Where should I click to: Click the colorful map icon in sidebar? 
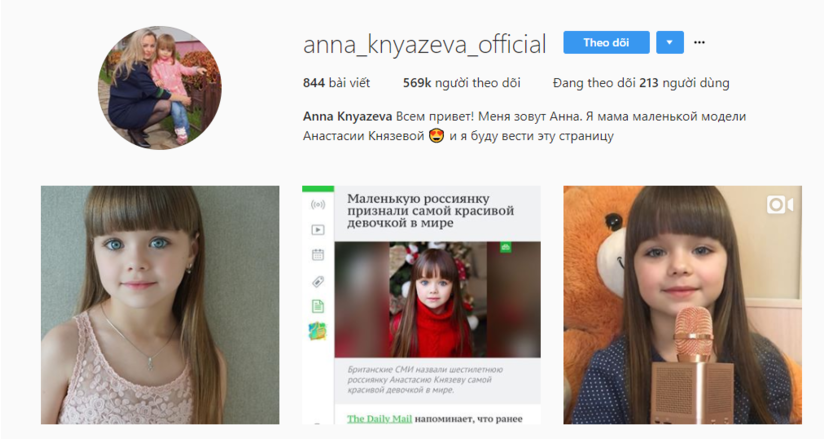pyautogui.click(x=317, y=331)
